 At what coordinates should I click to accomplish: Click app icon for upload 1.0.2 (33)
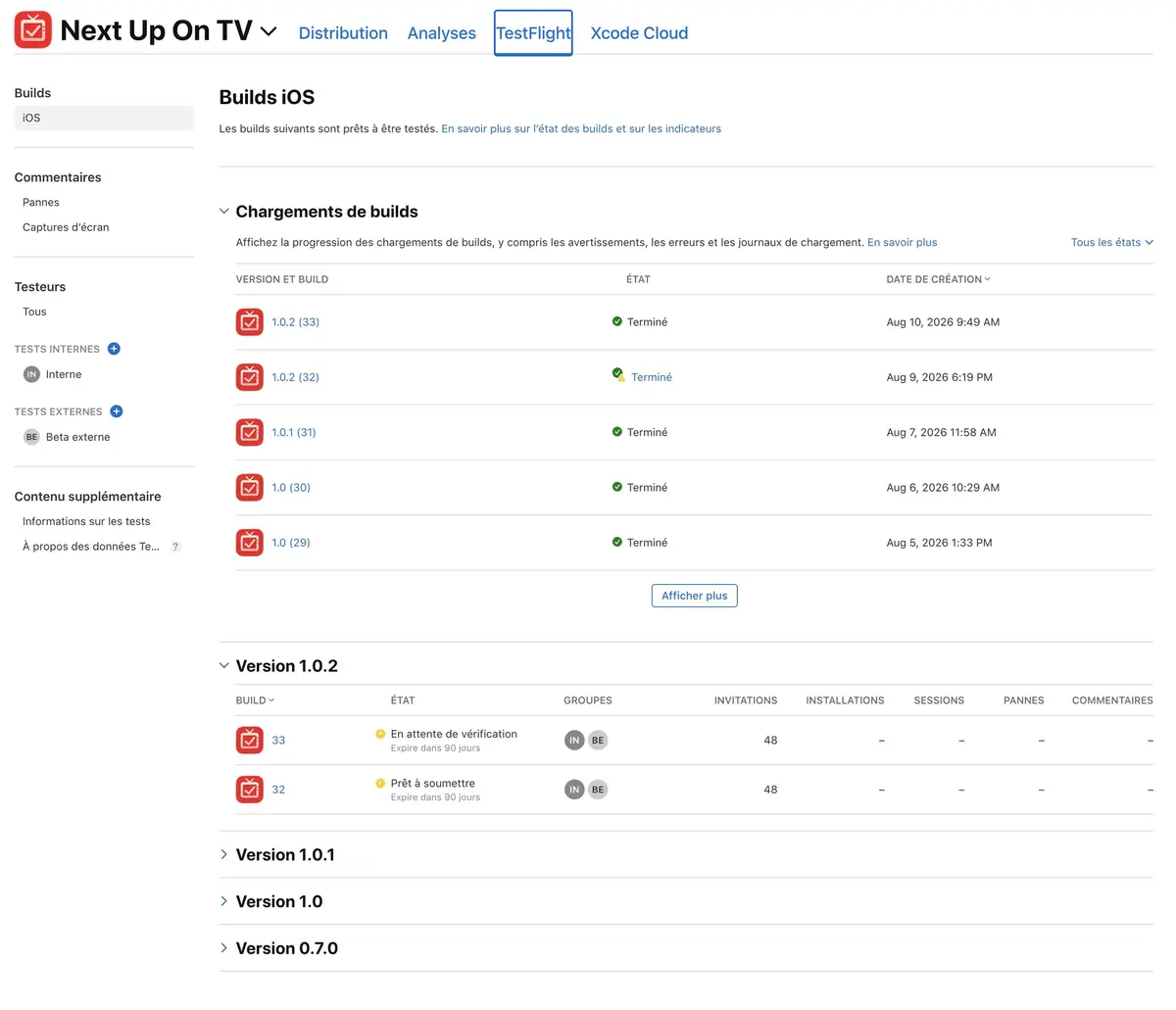[x=250, y=322]
